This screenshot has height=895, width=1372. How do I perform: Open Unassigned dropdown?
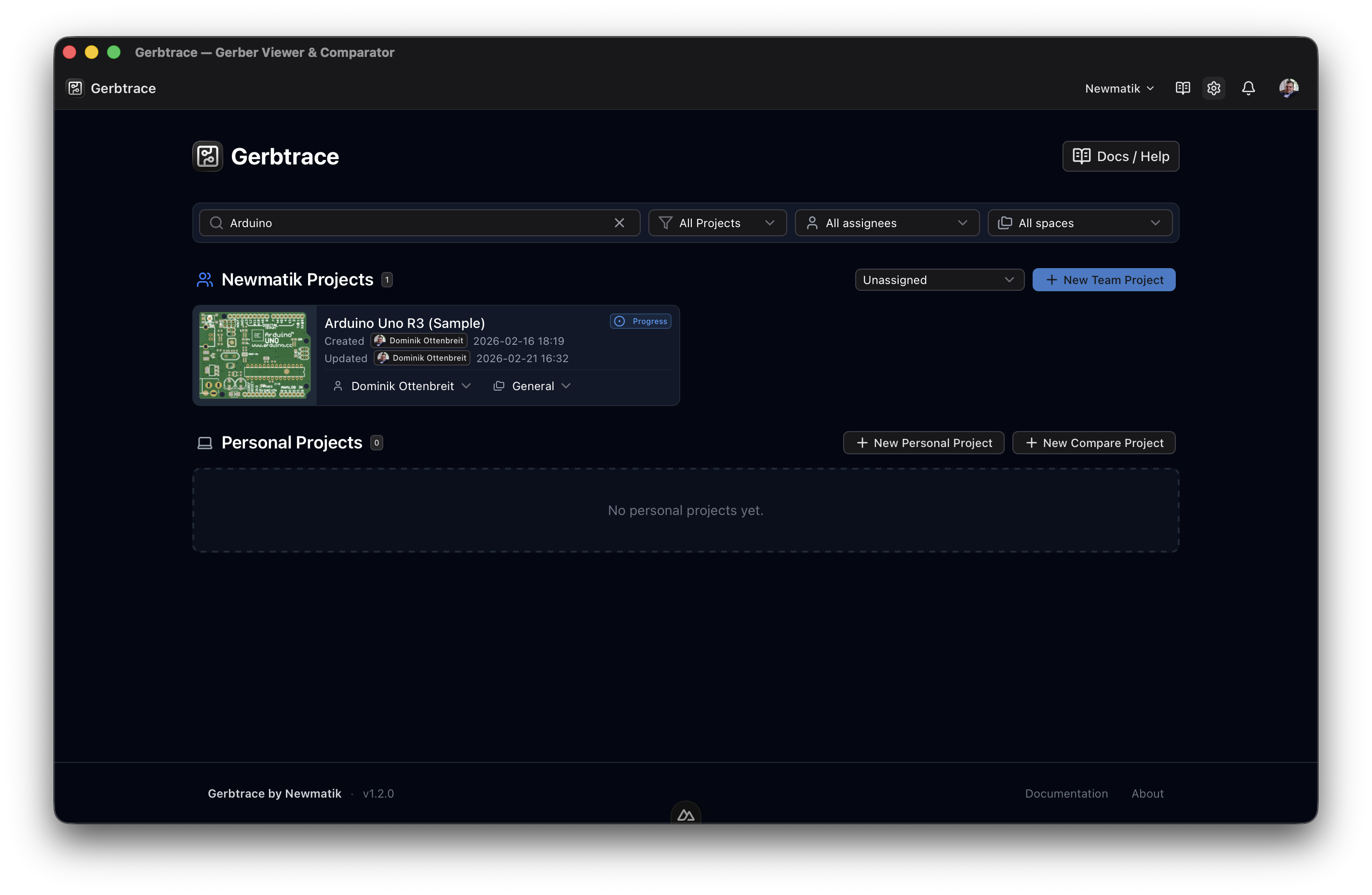(x=939, y=280)
